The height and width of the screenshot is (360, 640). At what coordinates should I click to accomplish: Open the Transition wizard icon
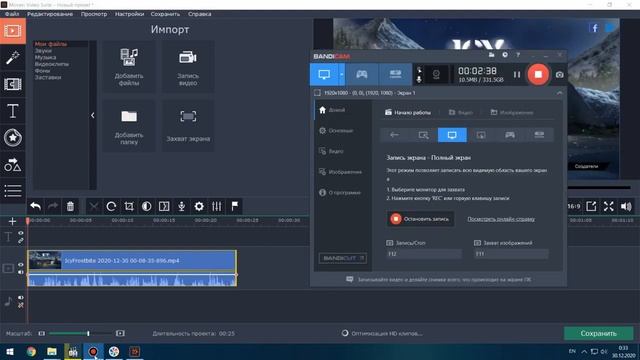tap(164, 207)
